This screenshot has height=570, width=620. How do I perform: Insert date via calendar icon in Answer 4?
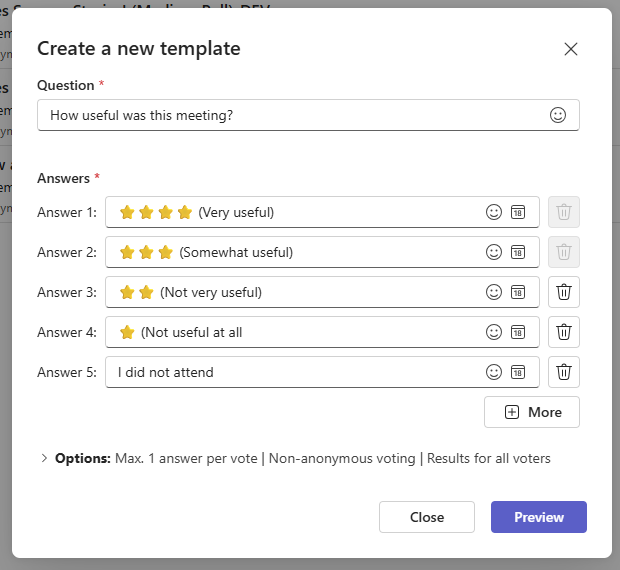point(518,332)
